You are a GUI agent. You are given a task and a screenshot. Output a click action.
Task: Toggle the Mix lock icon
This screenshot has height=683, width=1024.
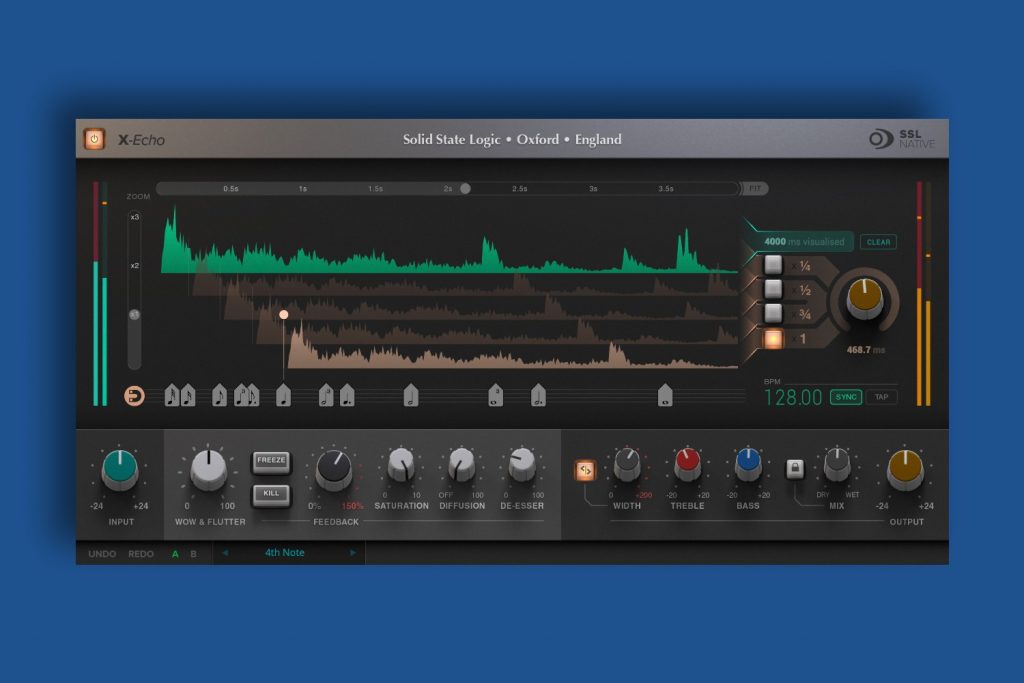794,468
